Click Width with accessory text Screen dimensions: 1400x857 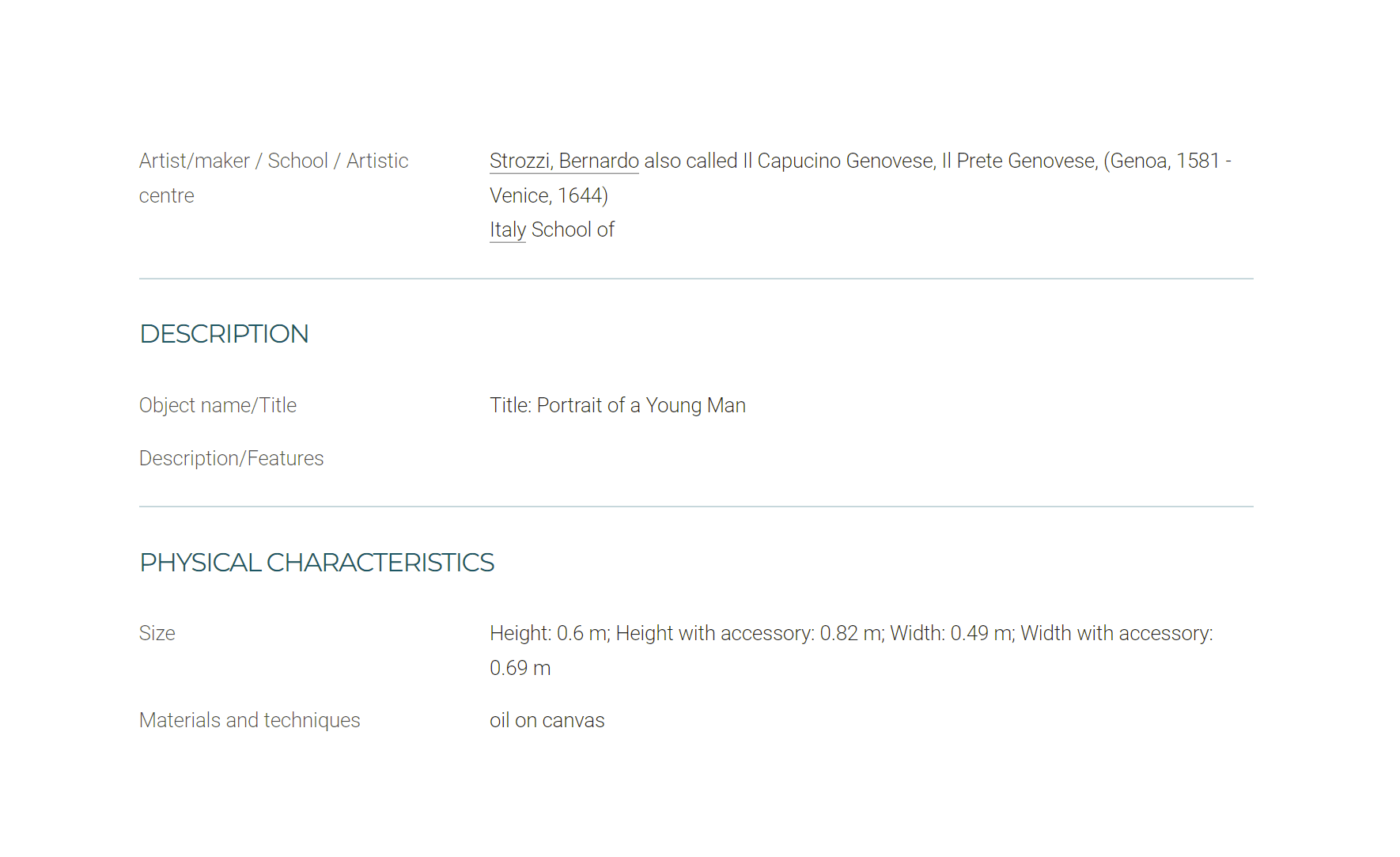click(1116, 633)
